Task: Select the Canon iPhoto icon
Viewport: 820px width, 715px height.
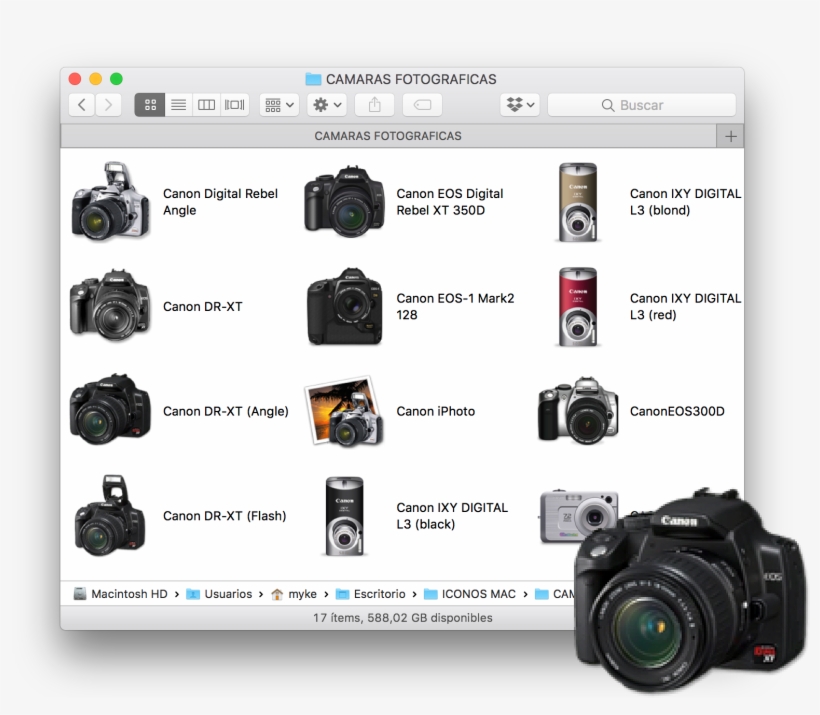Action: click(345, 411)
